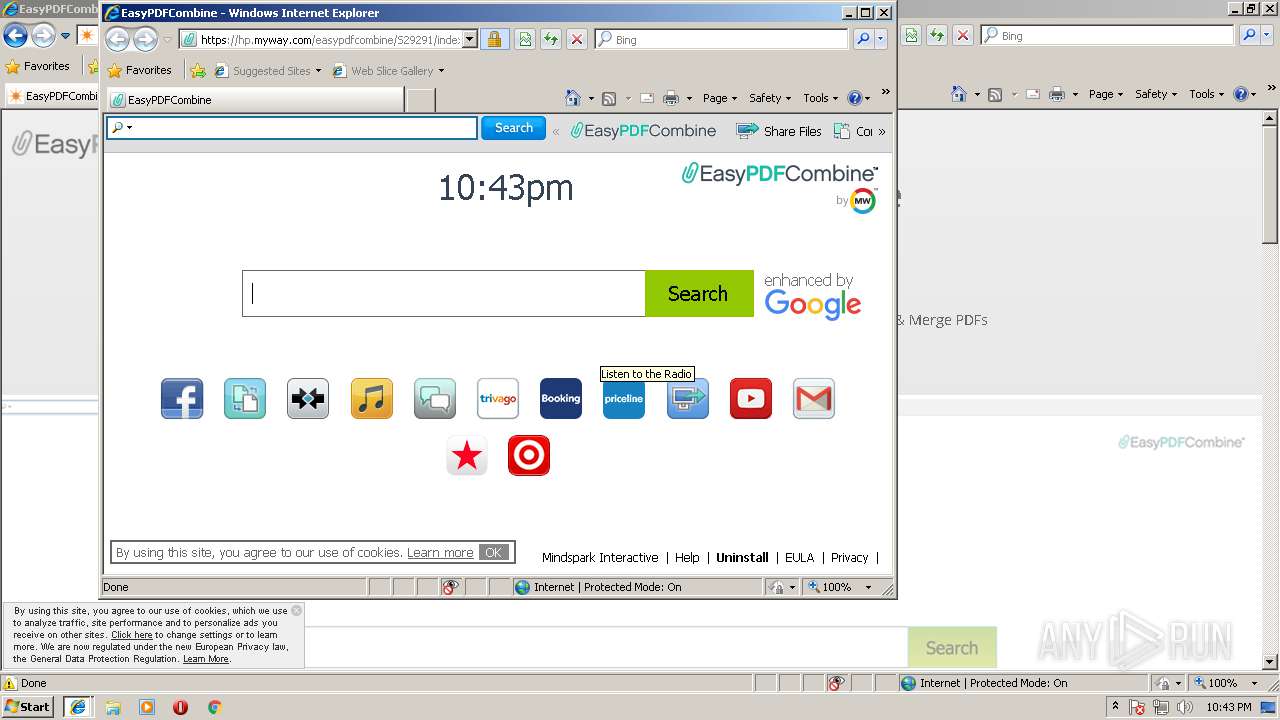
Task: Open Windows Explorer folder on taskbar
Action: (113, 707)
